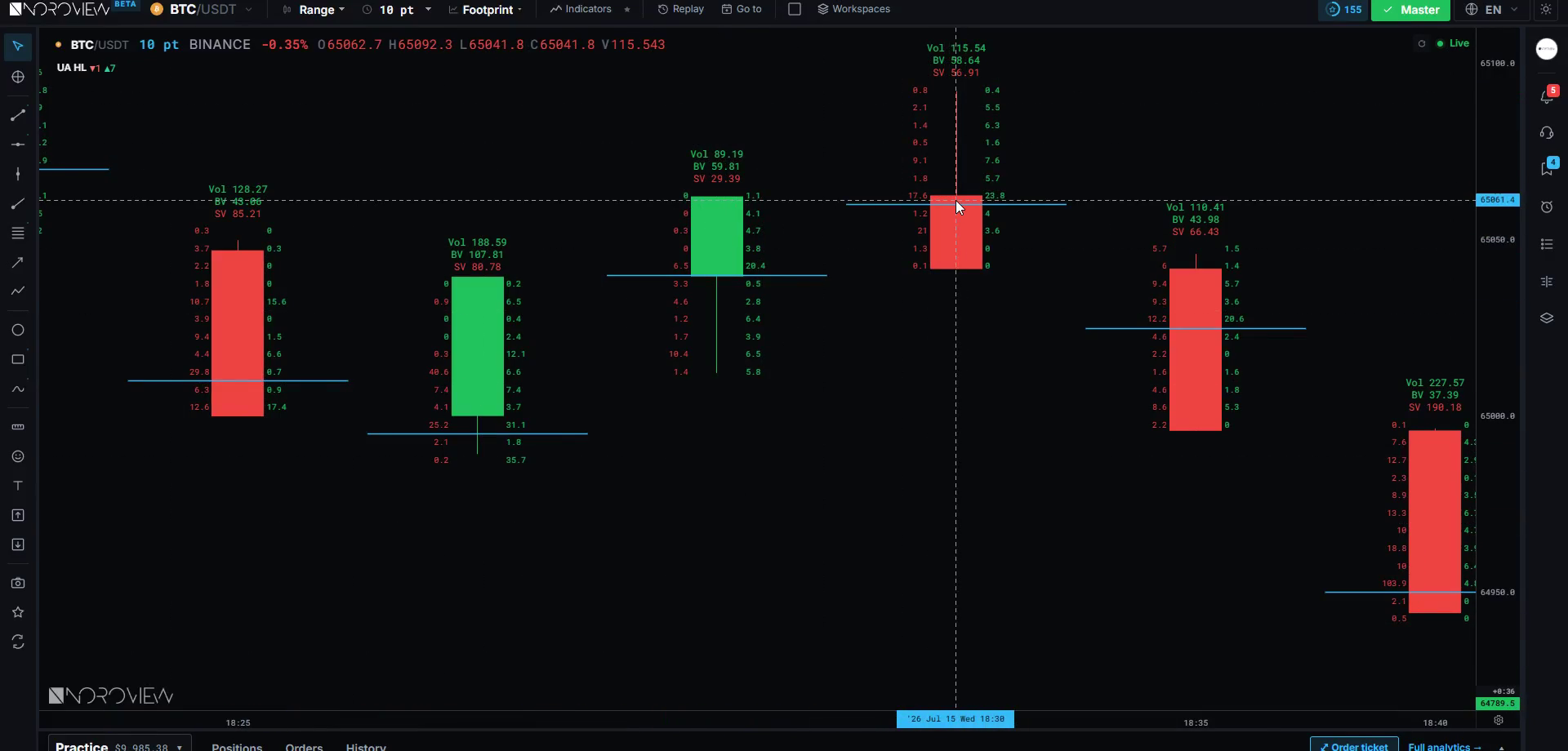Open favorites star in left toolbar

[x=18, y=612]
